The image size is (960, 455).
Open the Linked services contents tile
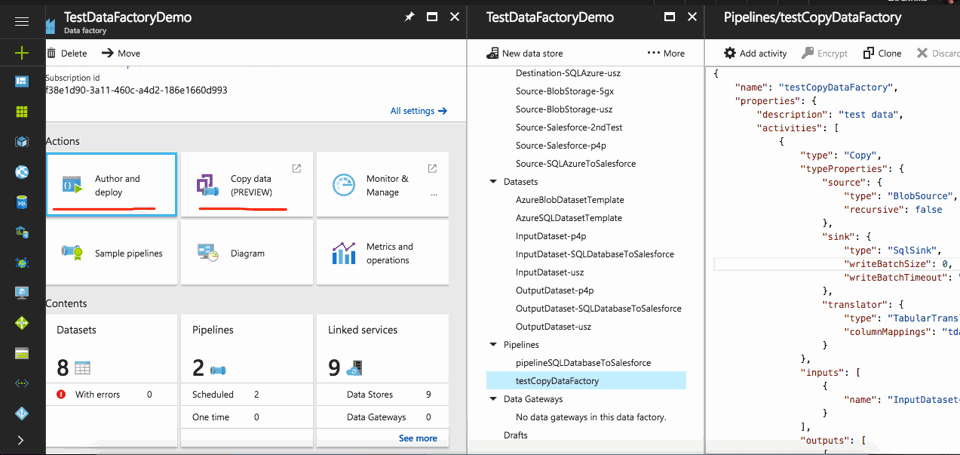coord(383,380)
